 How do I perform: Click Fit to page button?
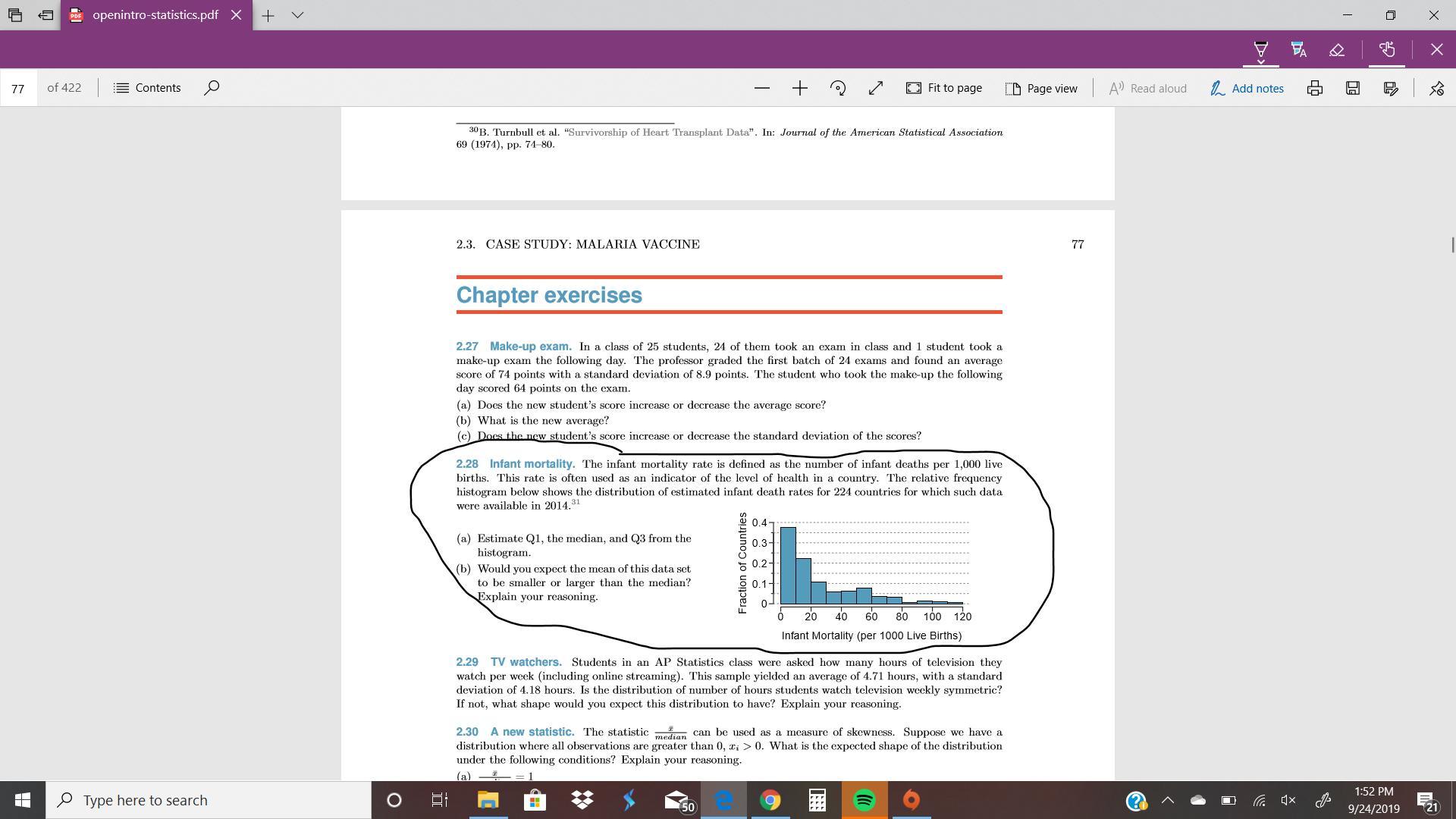tap(944, 88)
